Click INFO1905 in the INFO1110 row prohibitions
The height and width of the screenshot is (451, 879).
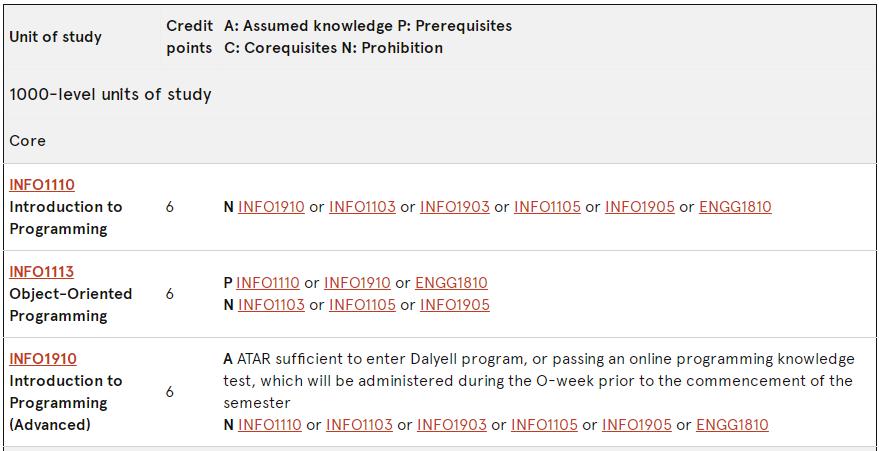[x=640, y=207]
